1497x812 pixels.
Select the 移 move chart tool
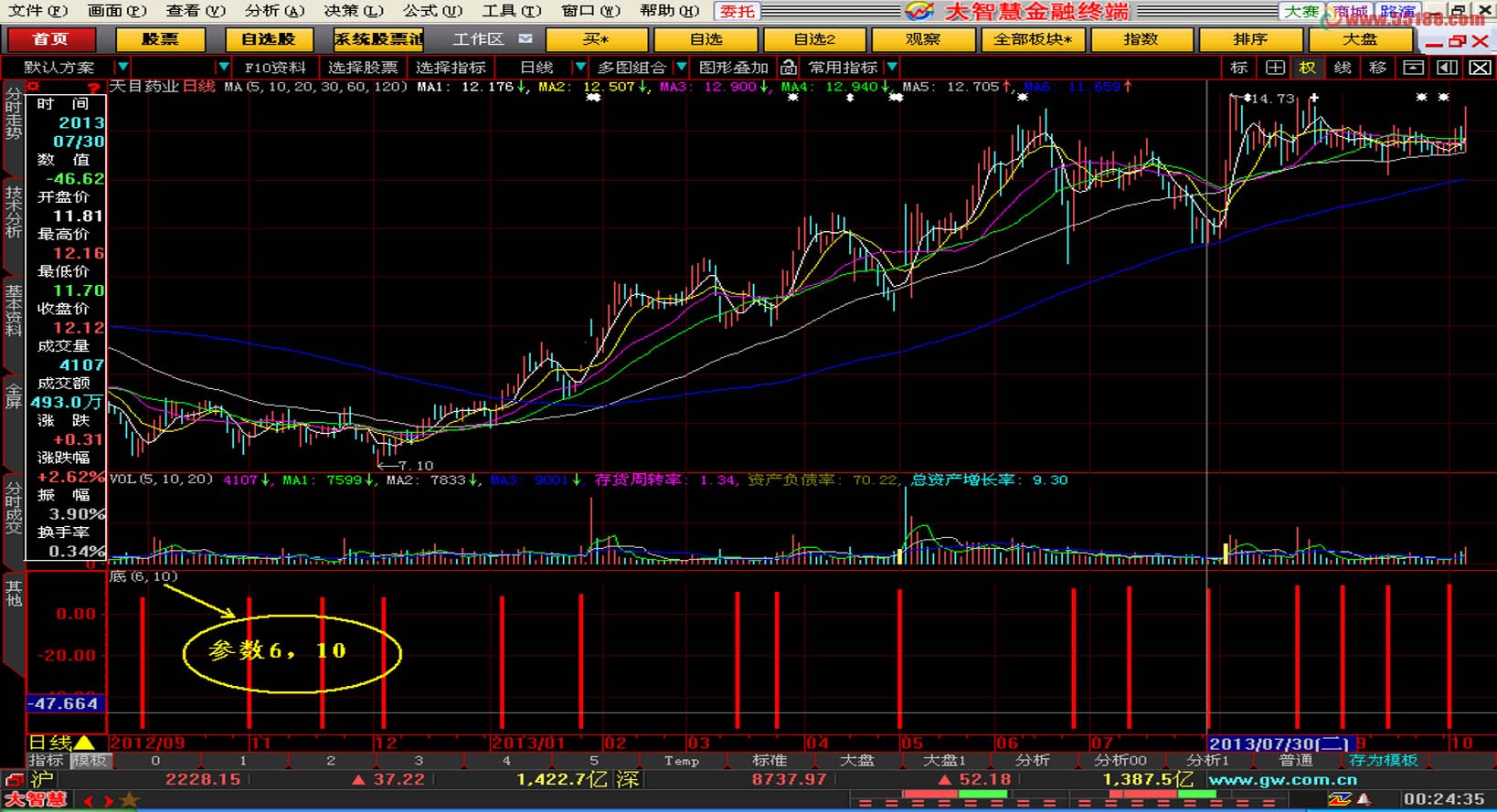click(x=1377, y=68)
